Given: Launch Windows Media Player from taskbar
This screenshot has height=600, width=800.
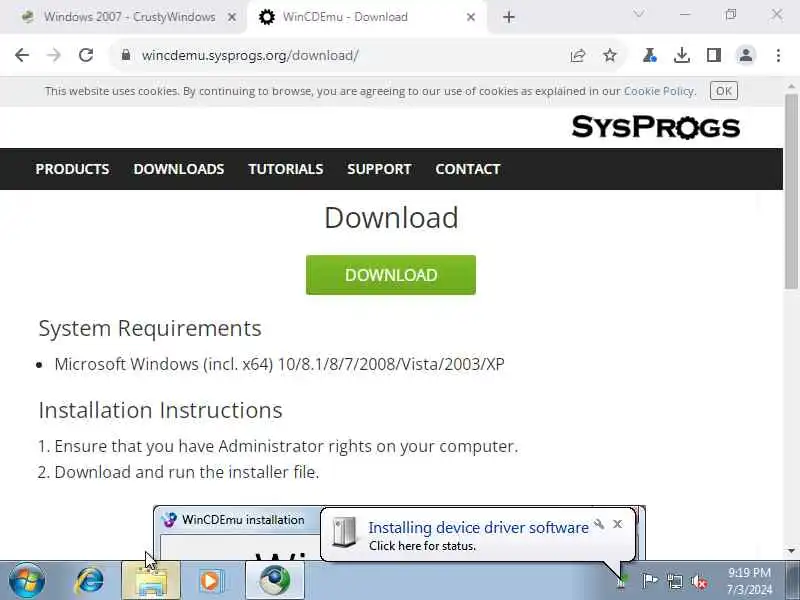Looking at the screenshot, I should pyautogui.click(x=211, y=580).
